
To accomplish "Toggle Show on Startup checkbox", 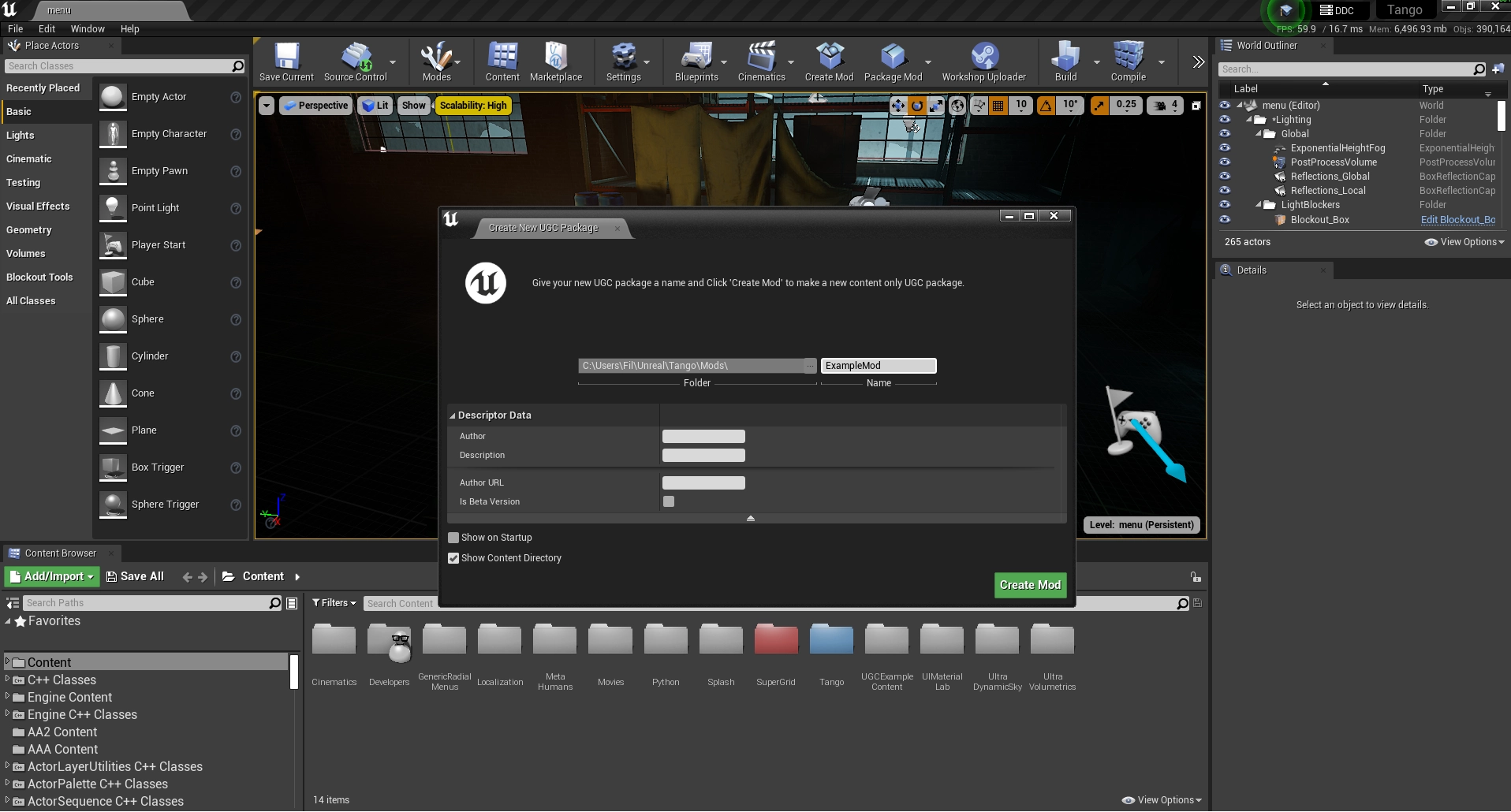I will (453, 538).
